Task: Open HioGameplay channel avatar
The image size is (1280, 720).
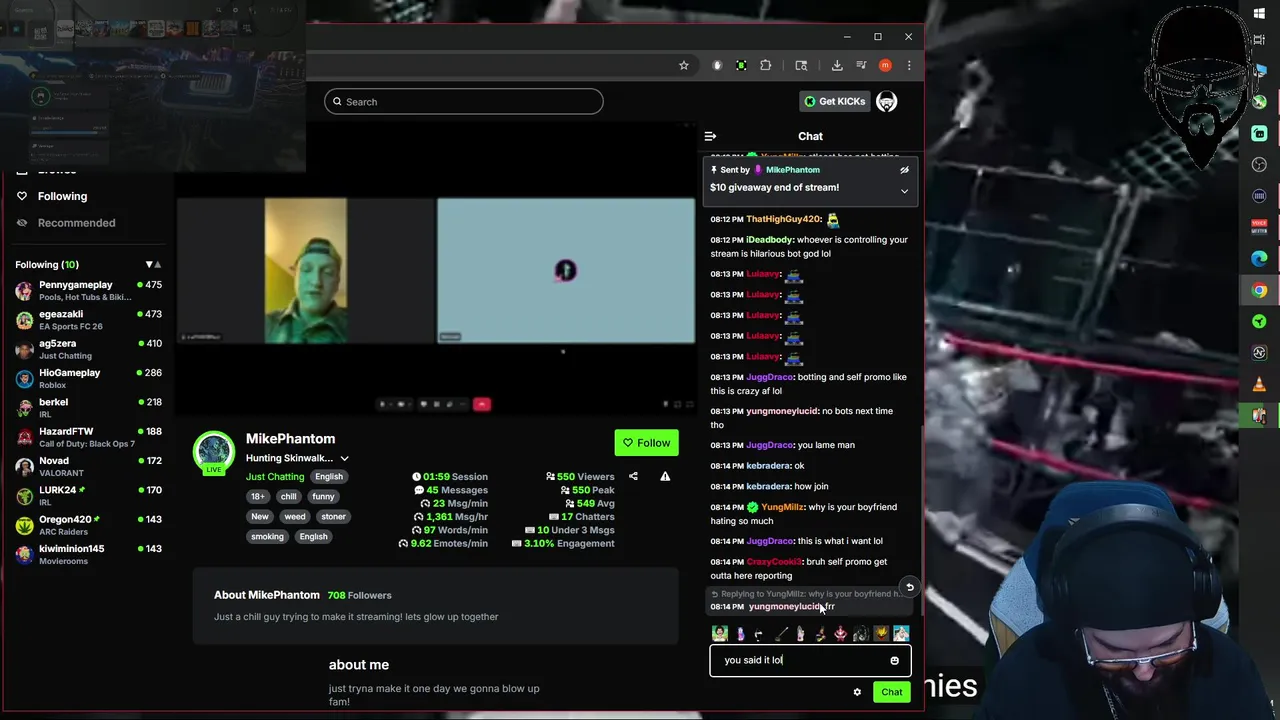Action: pos(24,379)
